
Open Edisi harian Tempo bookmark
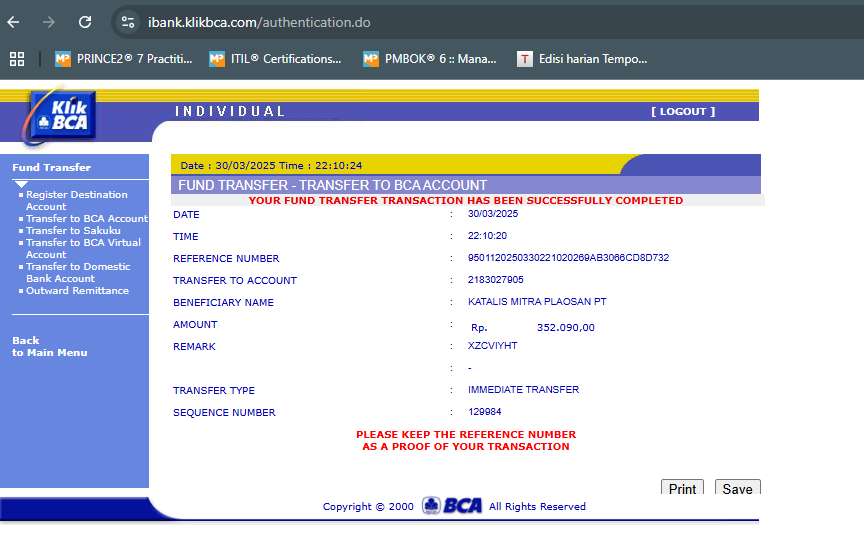coord(582,59)
